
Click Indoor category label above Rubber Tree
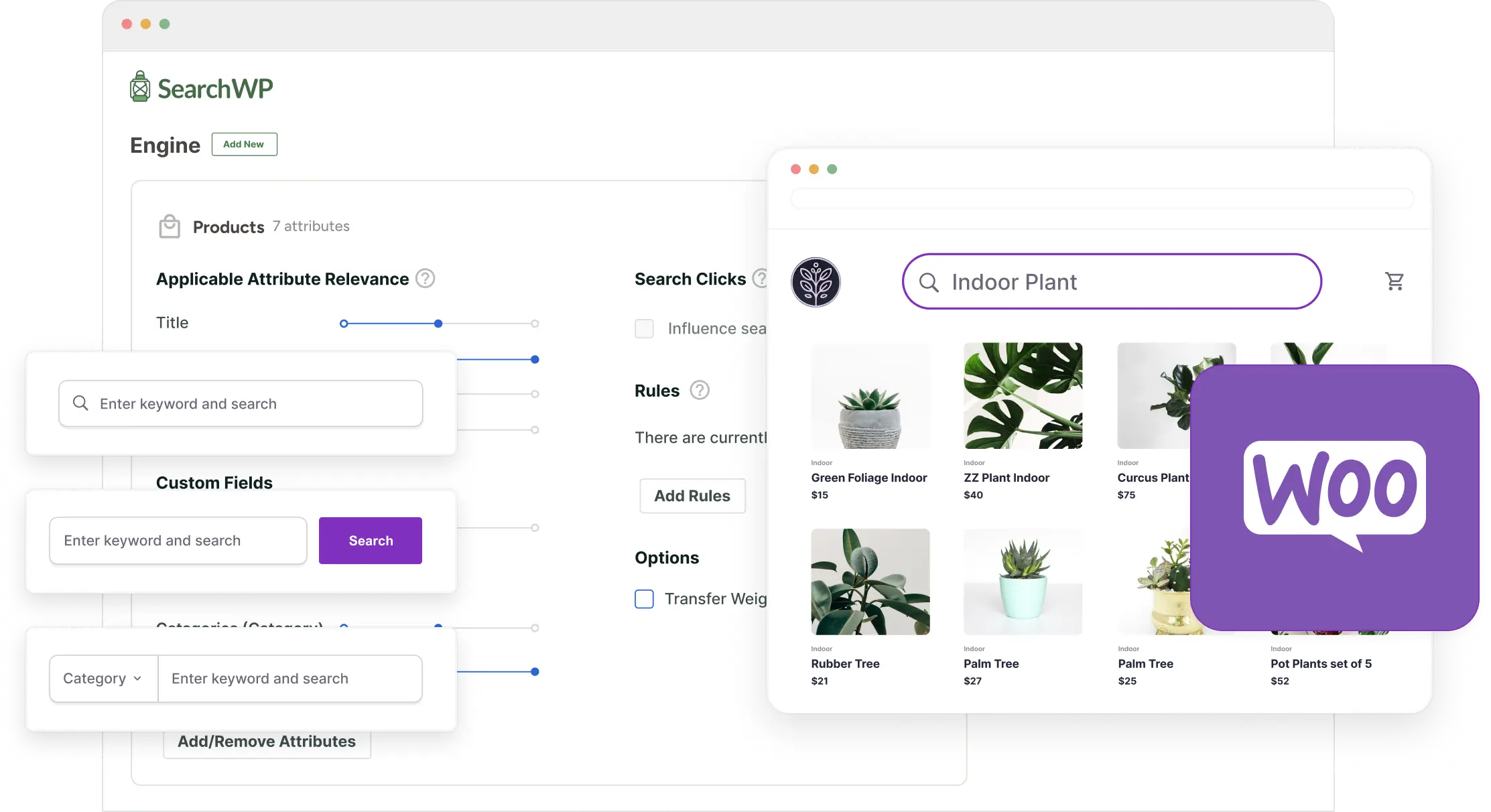[x=822, y=649]
